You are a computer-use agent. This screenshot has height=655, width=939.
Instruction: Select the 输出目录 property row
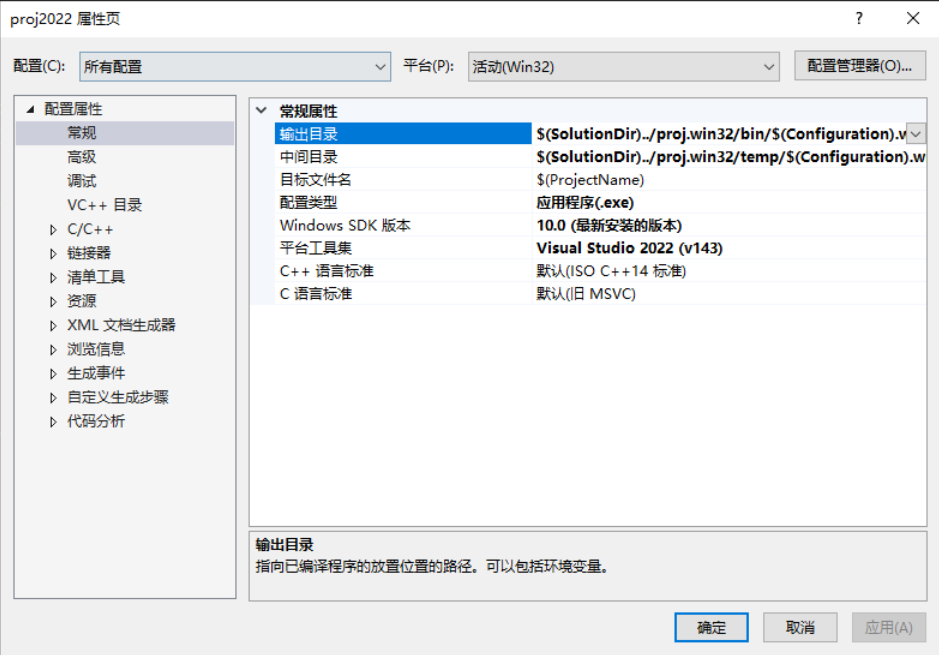(402, 134)
